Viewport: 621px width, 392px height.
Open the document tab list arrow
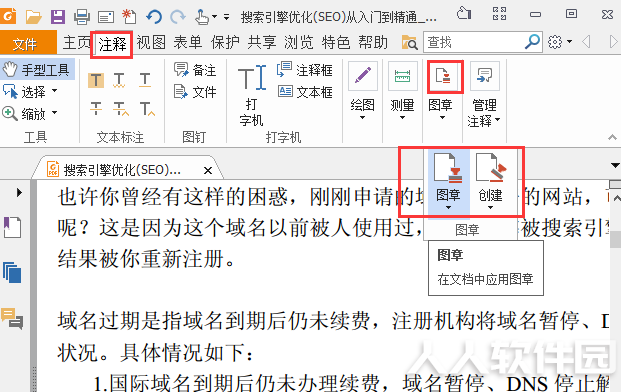615,165
